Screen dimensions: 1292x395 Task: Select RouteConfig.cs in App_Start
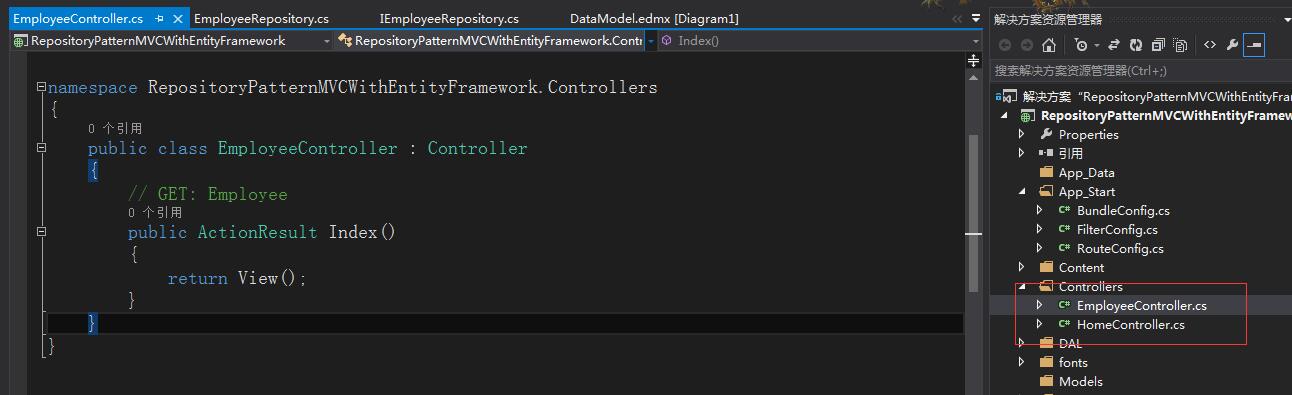(x=1120, y=248)
